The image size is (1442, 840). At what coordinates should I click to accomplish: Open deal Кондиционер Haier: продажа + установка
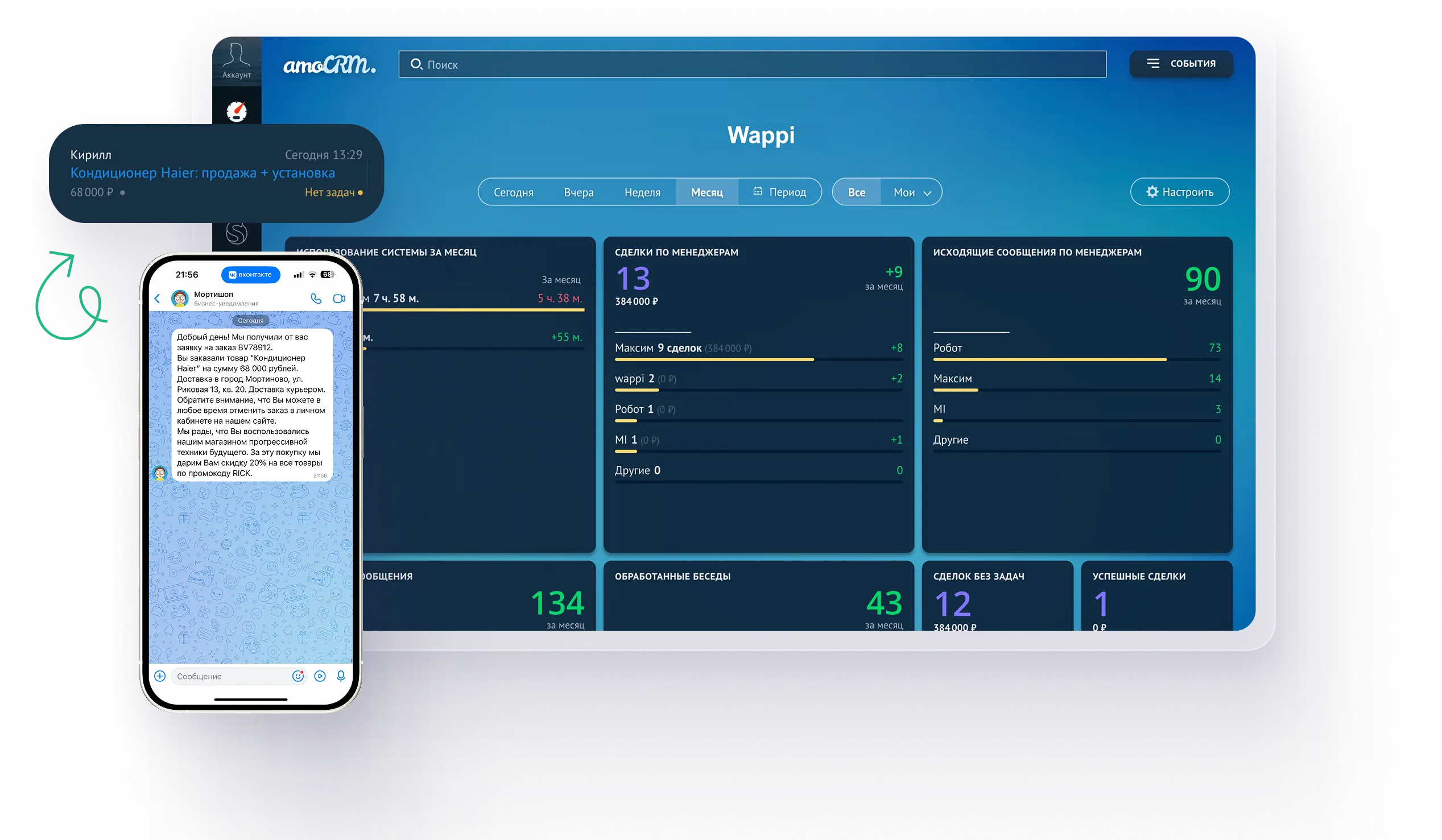(203, 173)
